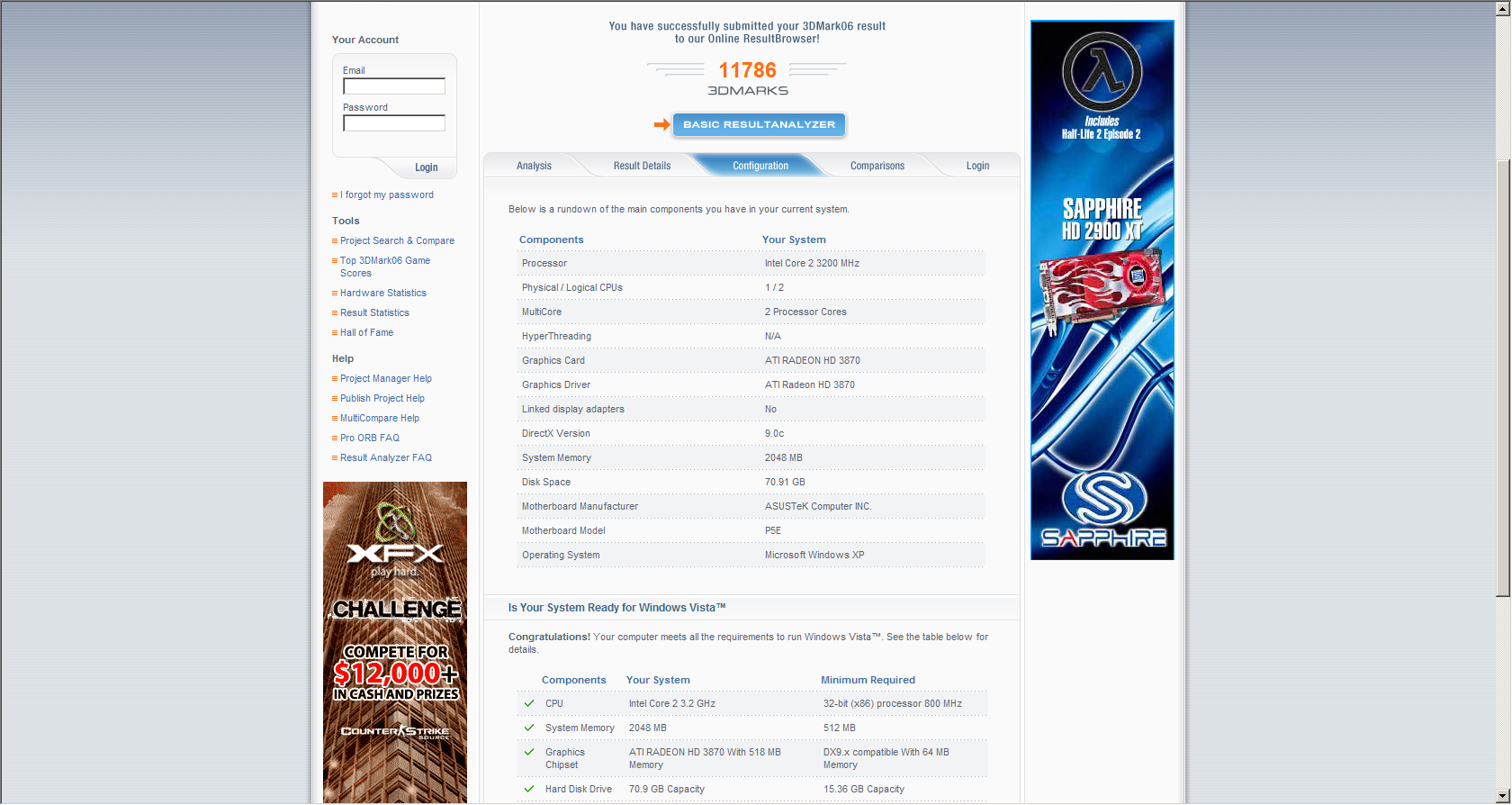The width and height of the screenshot is (1512, 805).
Task: Click the check icon beside Graphics Chipset
Action: [529, 752]
